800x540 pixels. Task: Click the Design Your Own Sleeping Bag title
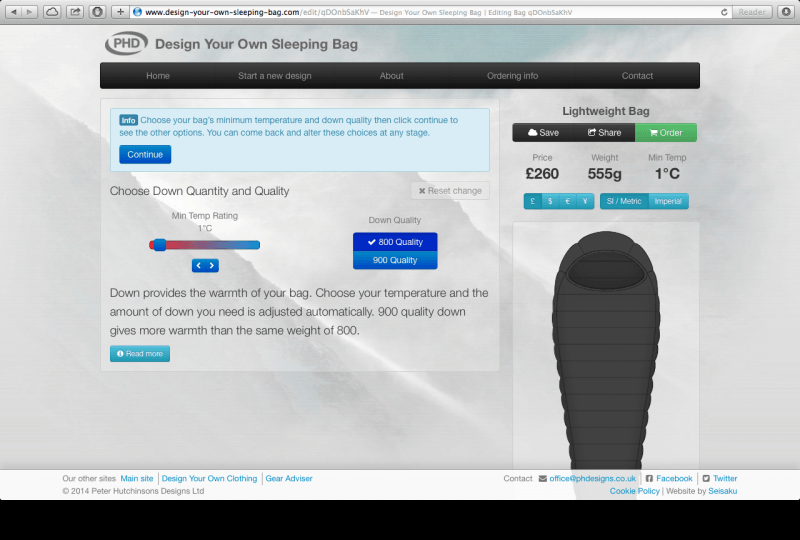[256, 44]
